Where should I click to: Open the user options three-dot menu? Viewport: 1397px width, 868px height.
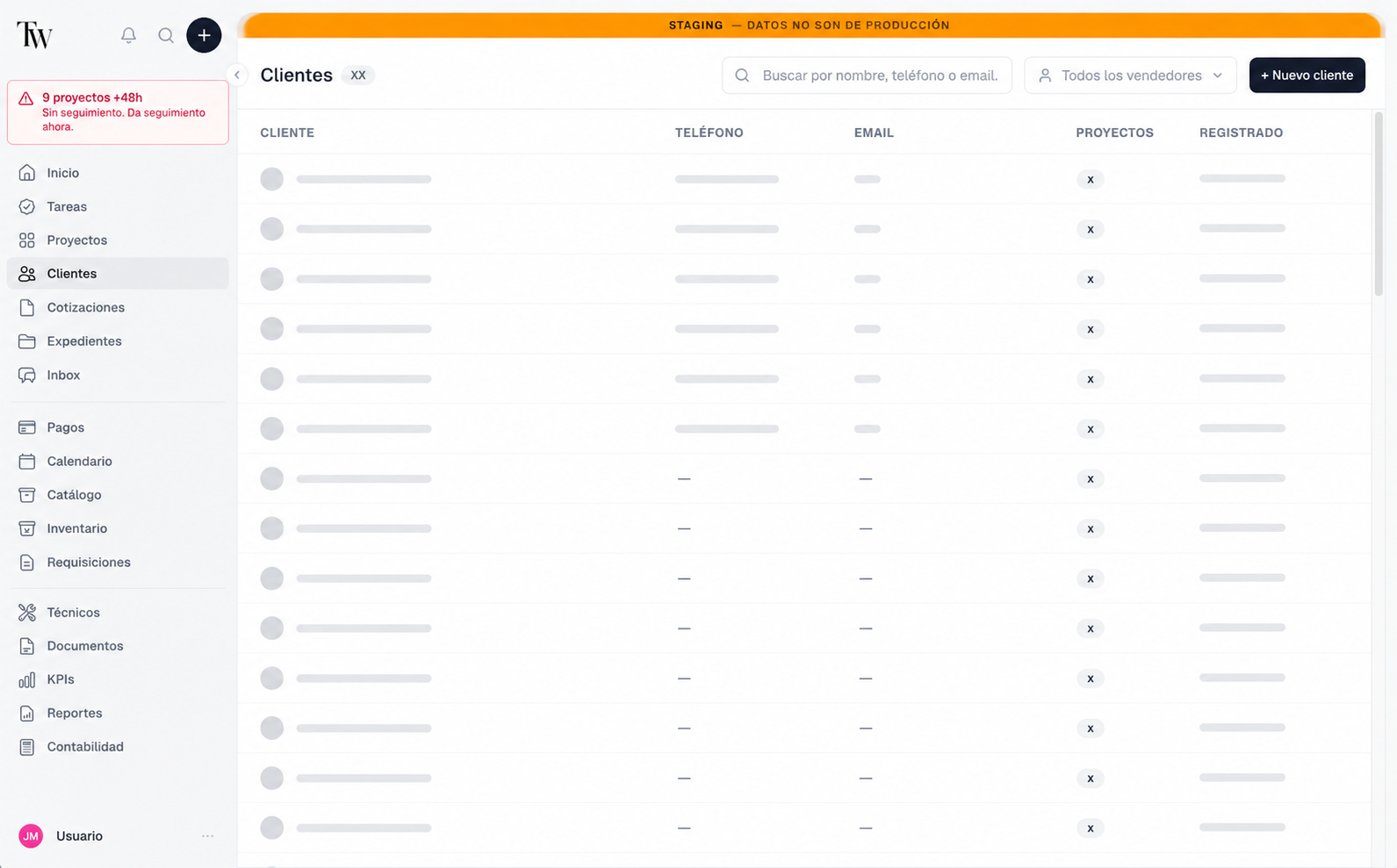click(x=207, y=836)
